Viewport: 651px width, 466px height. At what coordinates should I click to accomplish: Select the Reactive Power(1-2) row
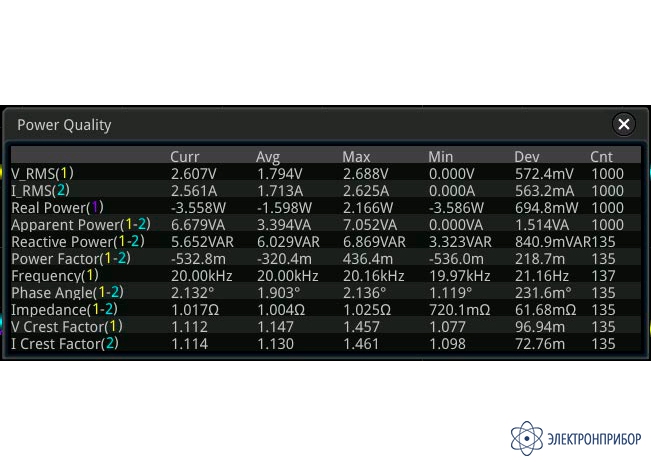(326, 241)
